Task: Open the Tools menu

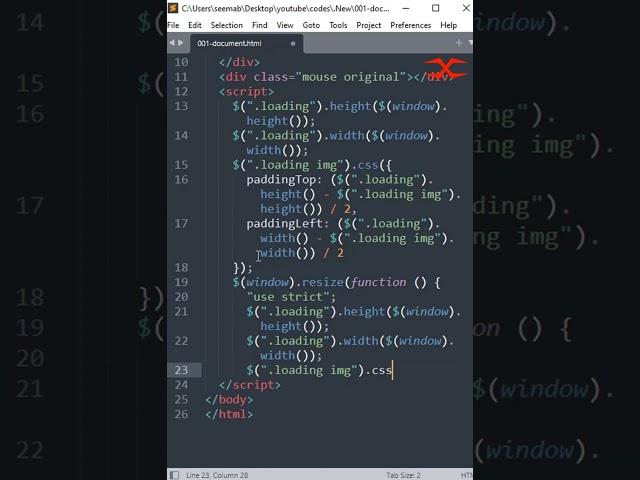Action: (338, 25)
